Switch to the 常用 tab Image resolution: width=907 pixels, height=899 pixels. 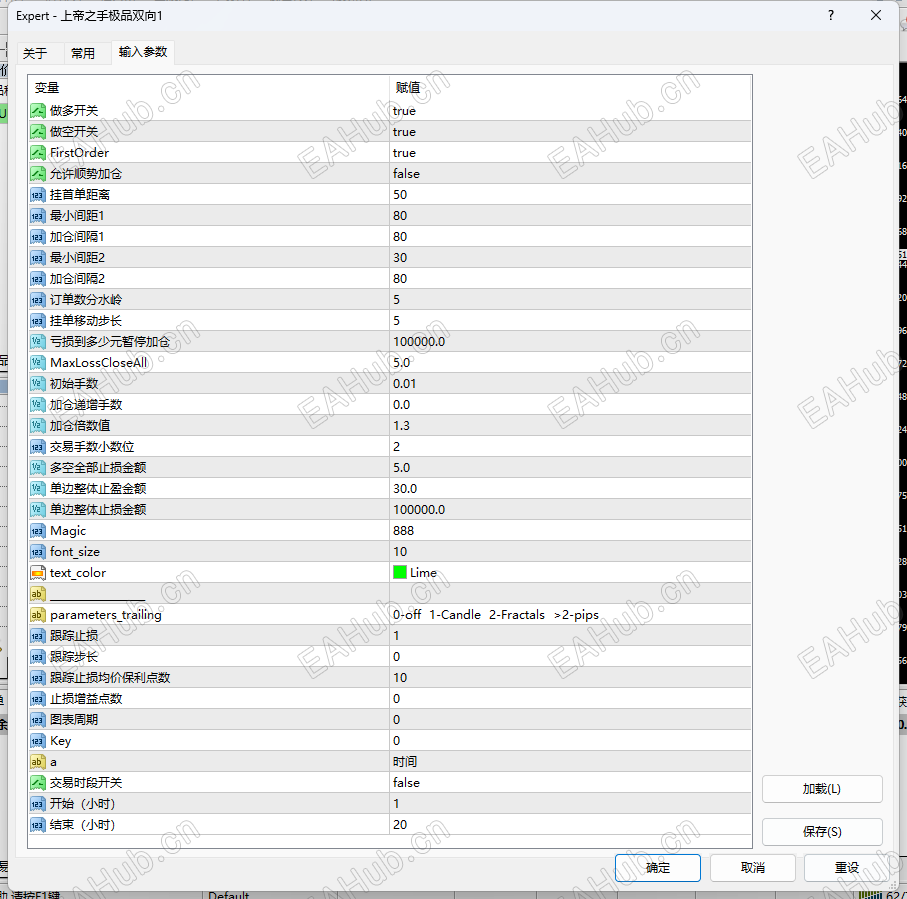(84, 53)
